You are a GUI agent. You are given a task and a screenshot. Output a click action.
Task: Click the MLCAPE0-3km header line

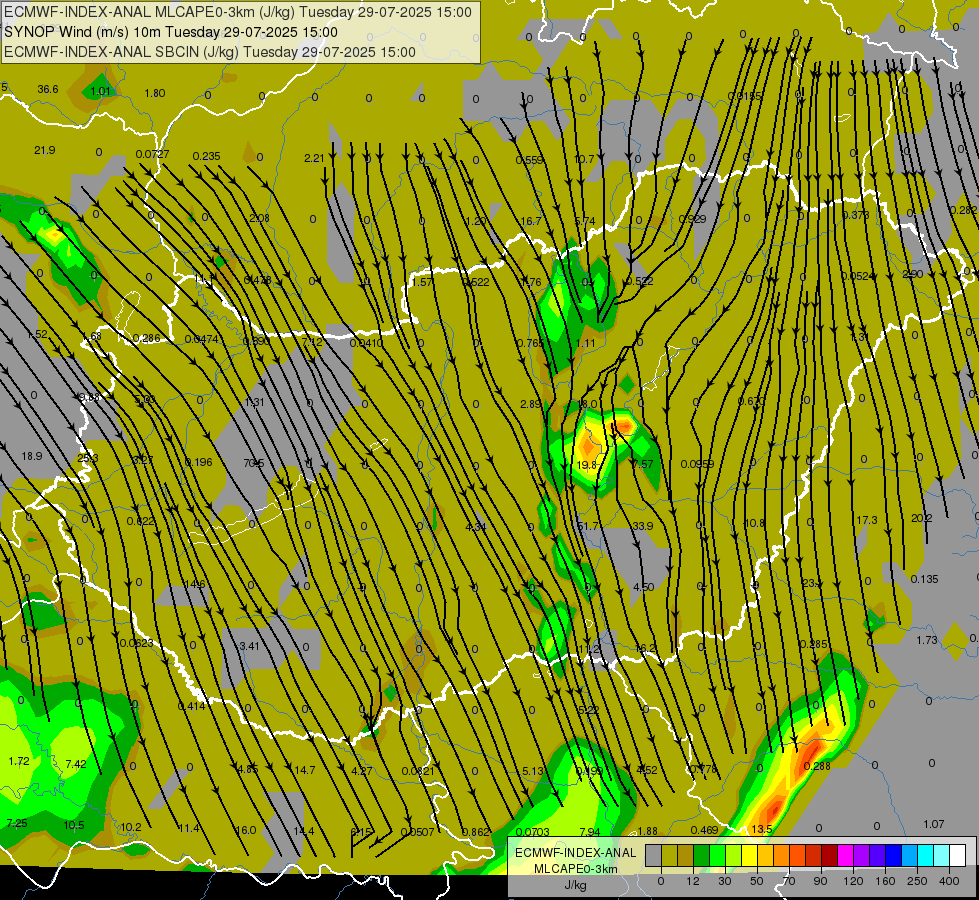pos(238,12)
